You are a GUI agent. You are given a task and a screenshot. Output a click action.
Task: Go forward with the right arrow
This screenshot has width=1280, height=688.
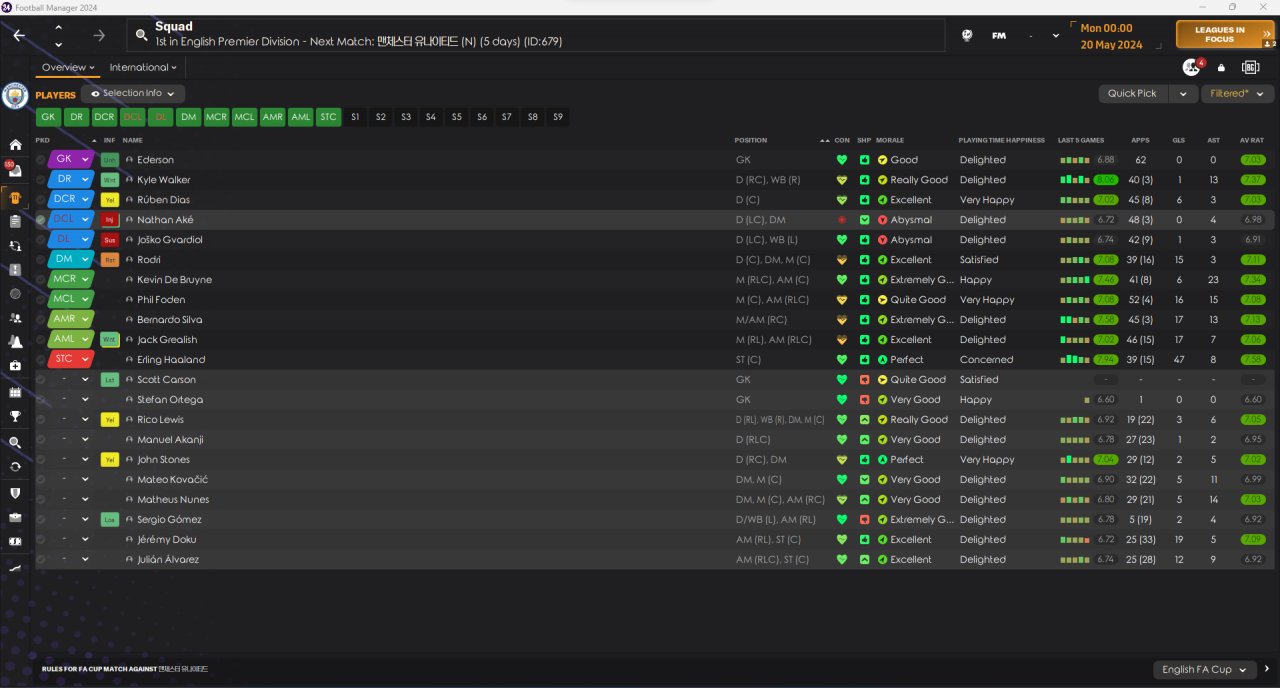(99, 35)
